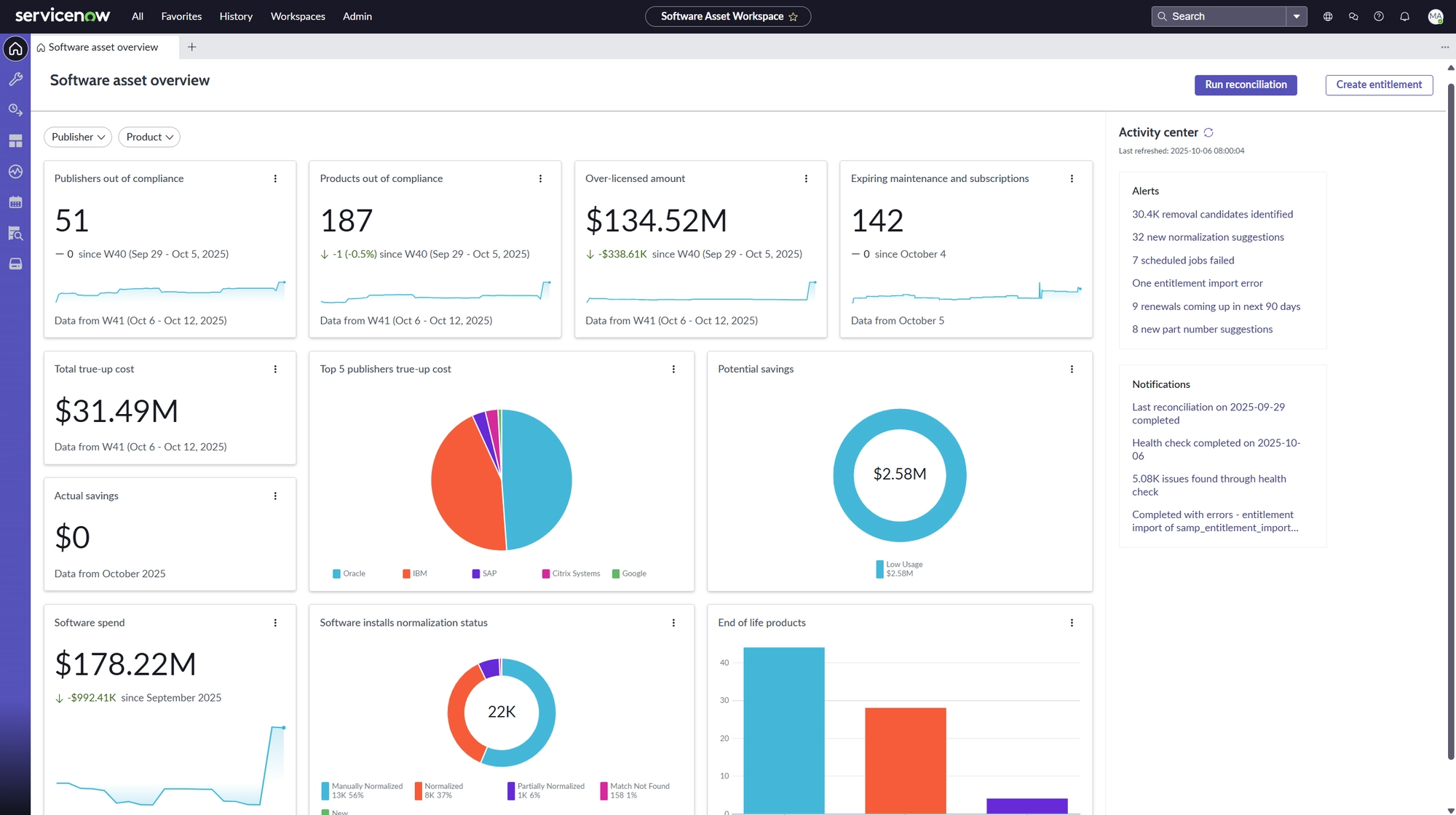Open the search scope dropdown arrow

point(1297,17)
